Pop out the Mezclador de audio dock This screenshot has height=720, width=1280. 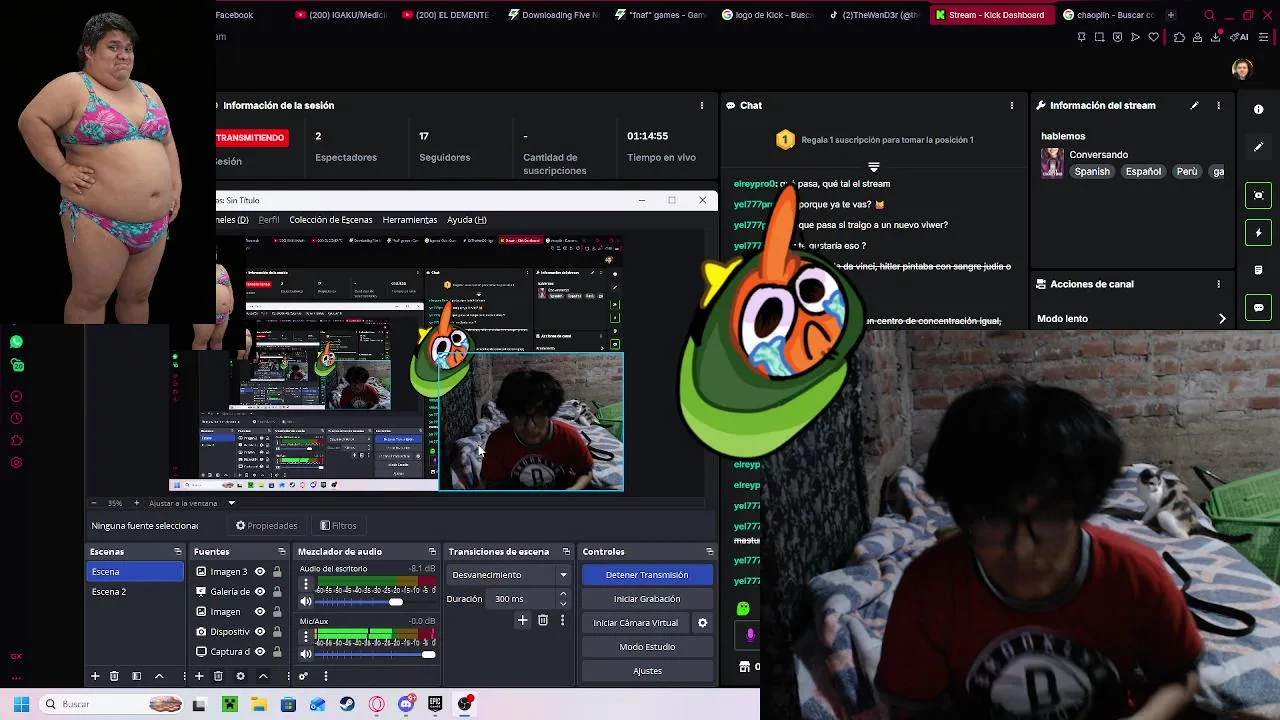pyautogui.click(x=432, y=552)
